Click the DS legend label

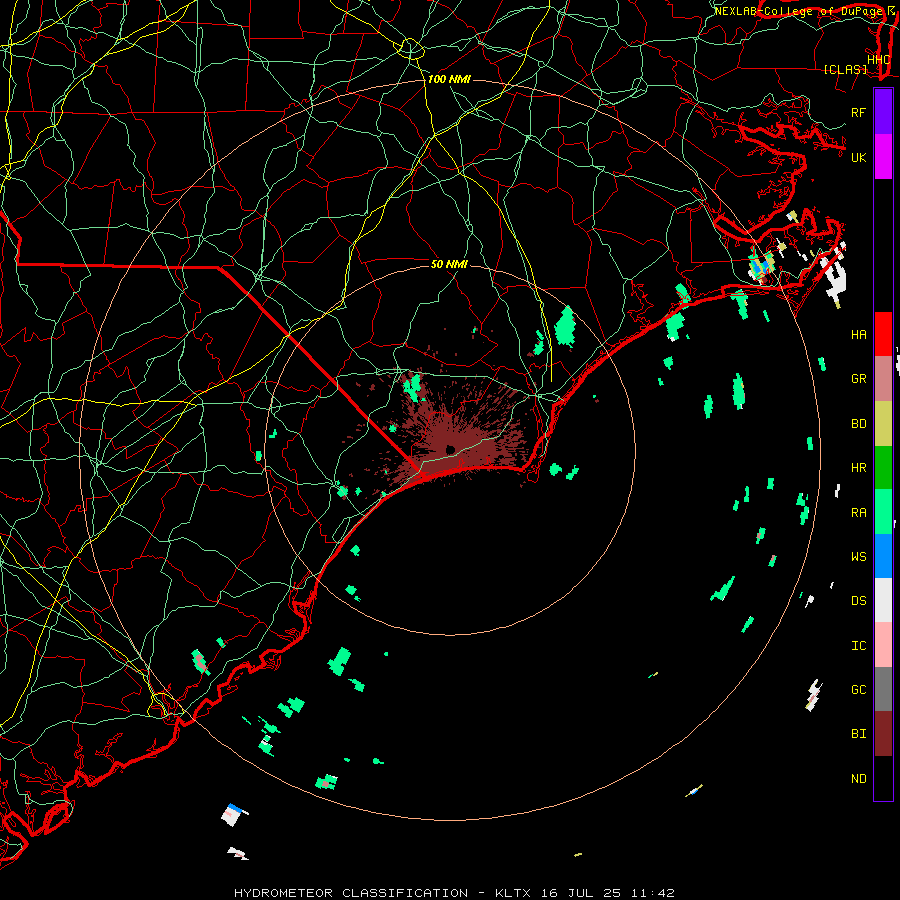858,600
